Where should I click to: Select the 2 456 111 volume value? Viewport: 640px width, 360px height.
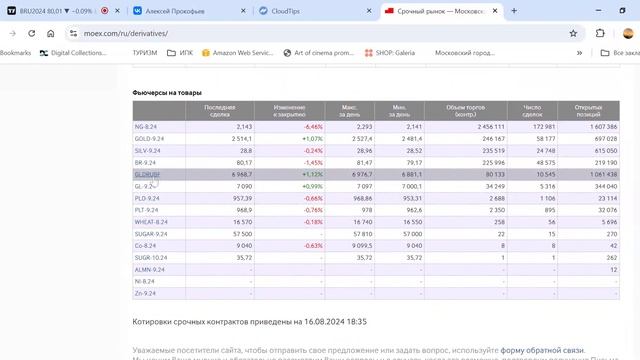click(491, 127)
